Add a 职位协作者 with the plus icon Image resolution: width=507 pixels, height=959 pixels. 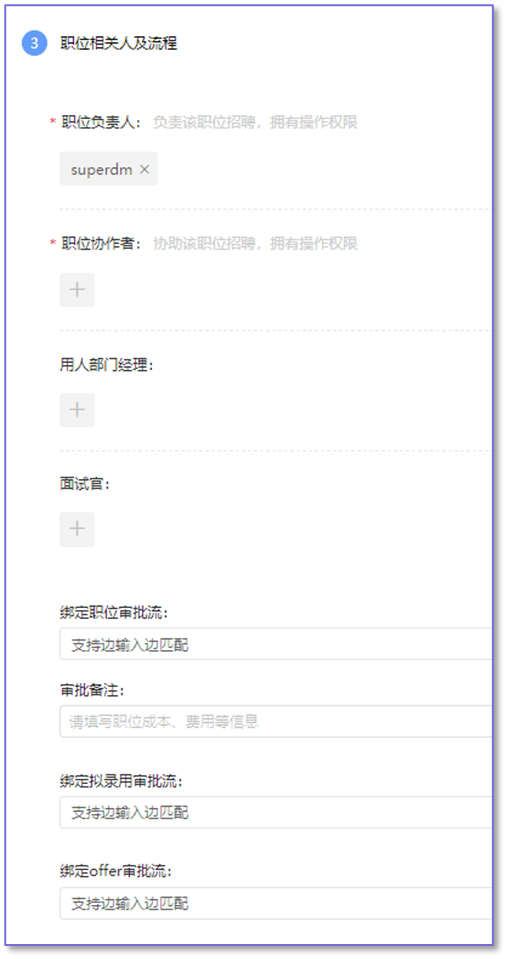pos(77,289)
